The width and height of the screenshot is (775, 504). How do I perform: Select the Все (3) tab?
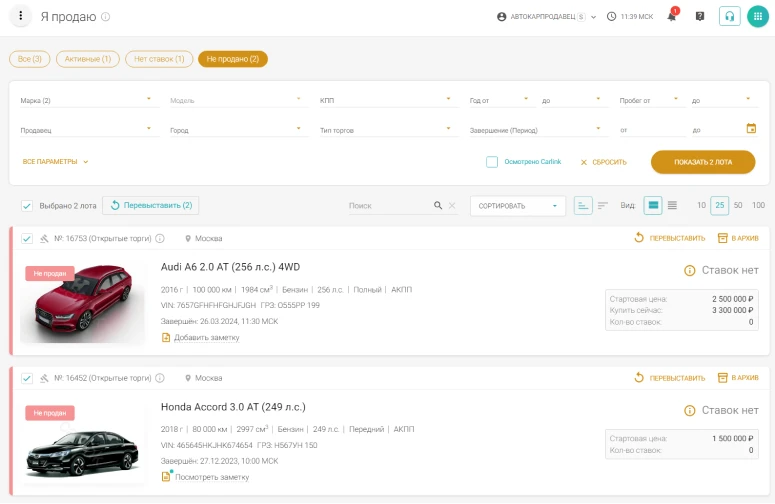(30, 59)
